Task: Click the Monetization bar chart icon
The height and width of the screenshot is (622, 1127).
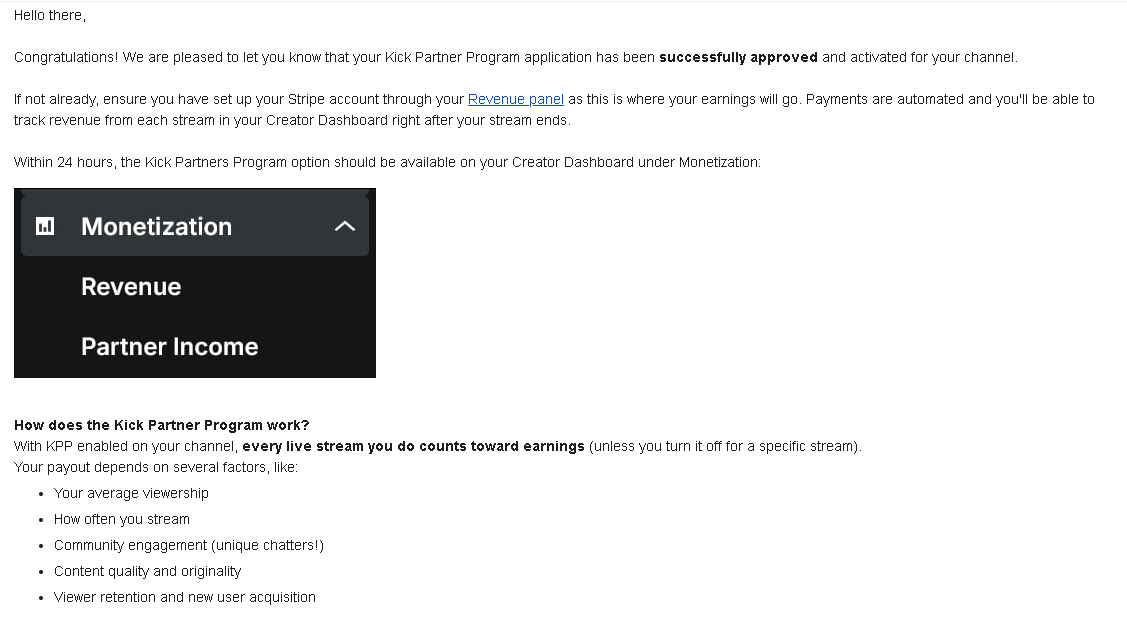Action: pyautogui.click(x=45, y=227)
